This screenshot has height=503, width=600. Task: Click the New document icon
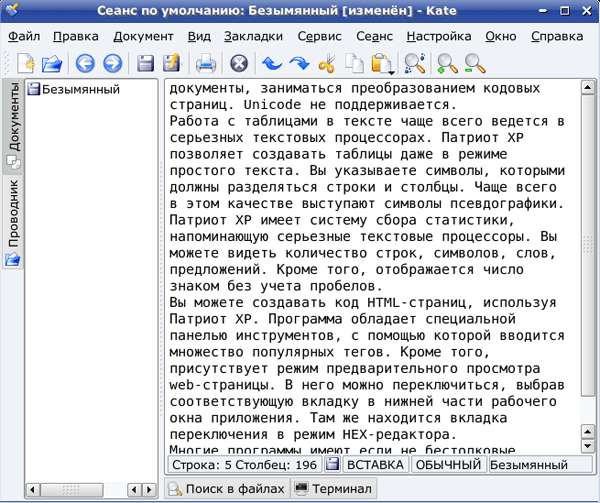click(x=25, y=64)
